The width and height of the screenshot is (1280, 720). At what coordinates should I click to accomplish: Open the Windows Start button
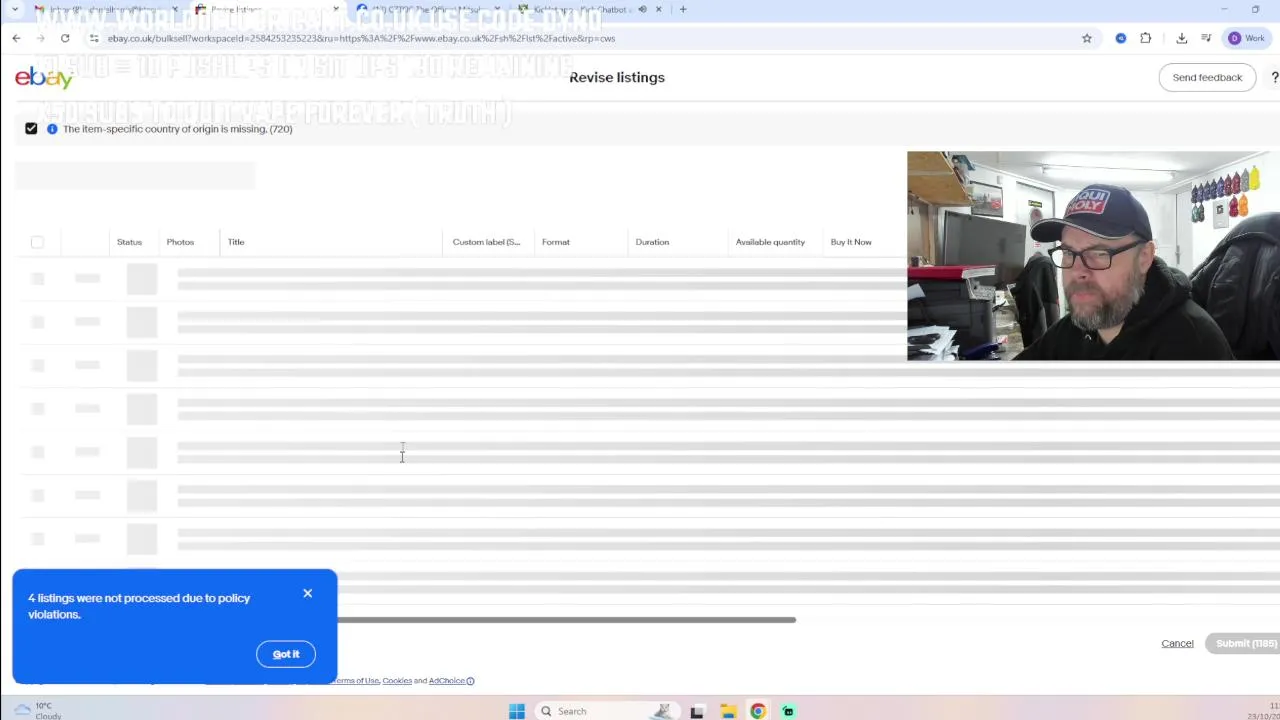517,711
